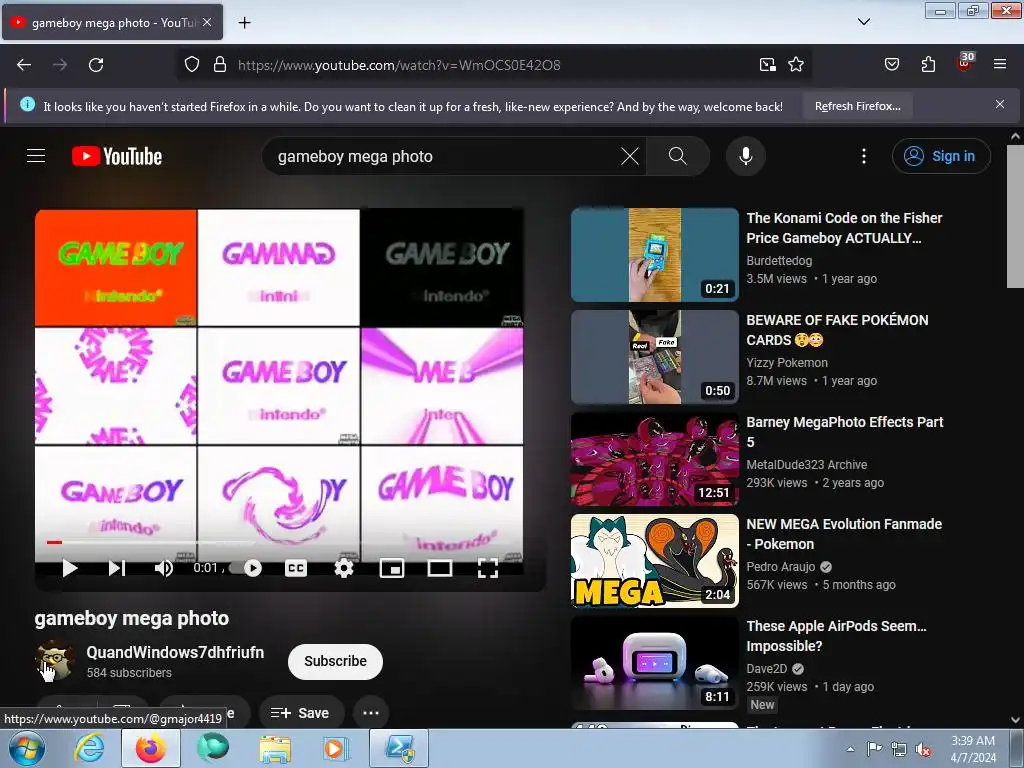Click the Pedro Araujo channel name
The width and height of the screenshot is (1024, 768).
[x=780, y=566]
